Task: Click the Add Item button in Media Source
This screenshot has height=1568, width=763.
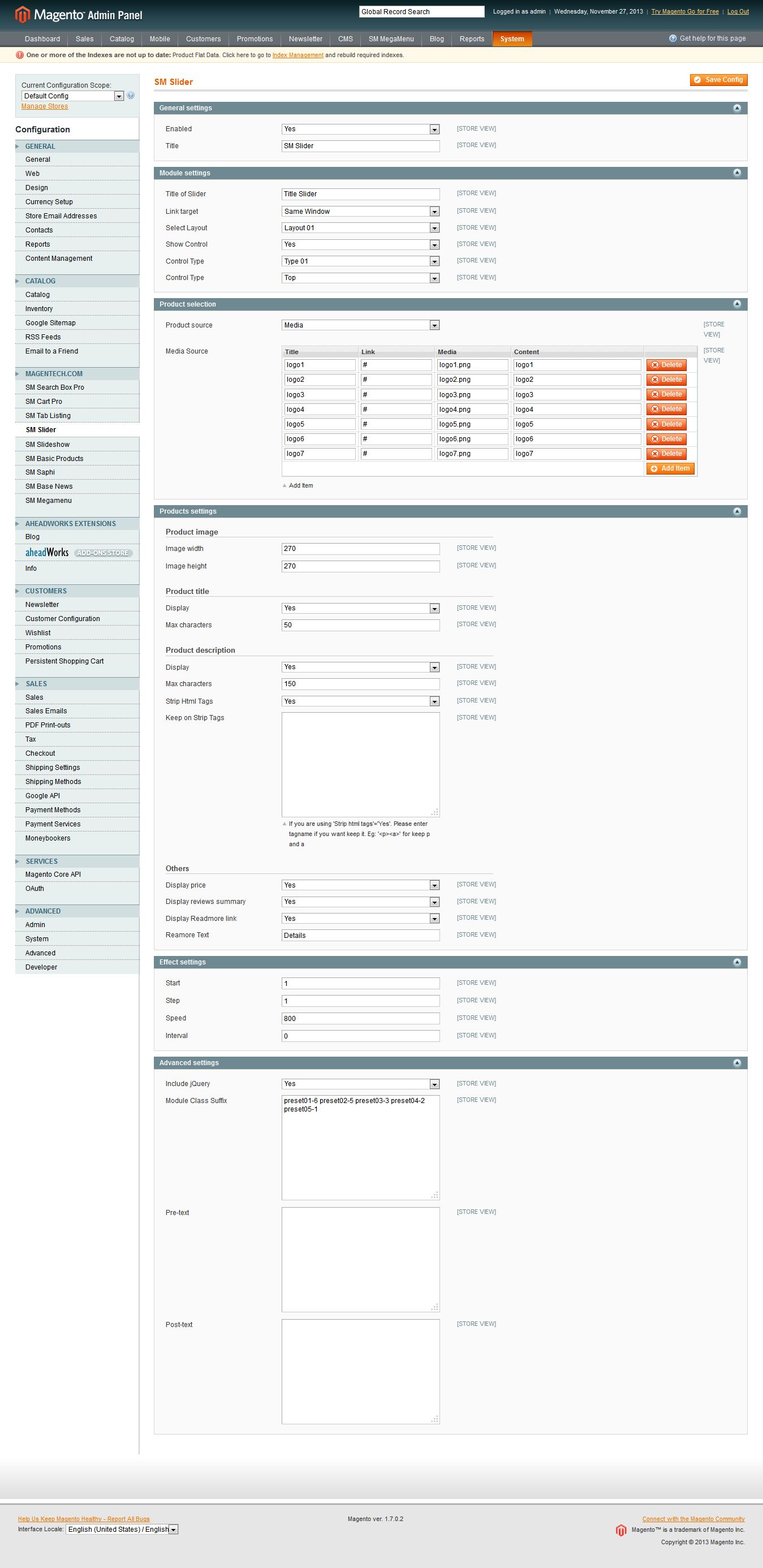Action: pyautogui.click(x=670, y=468)
